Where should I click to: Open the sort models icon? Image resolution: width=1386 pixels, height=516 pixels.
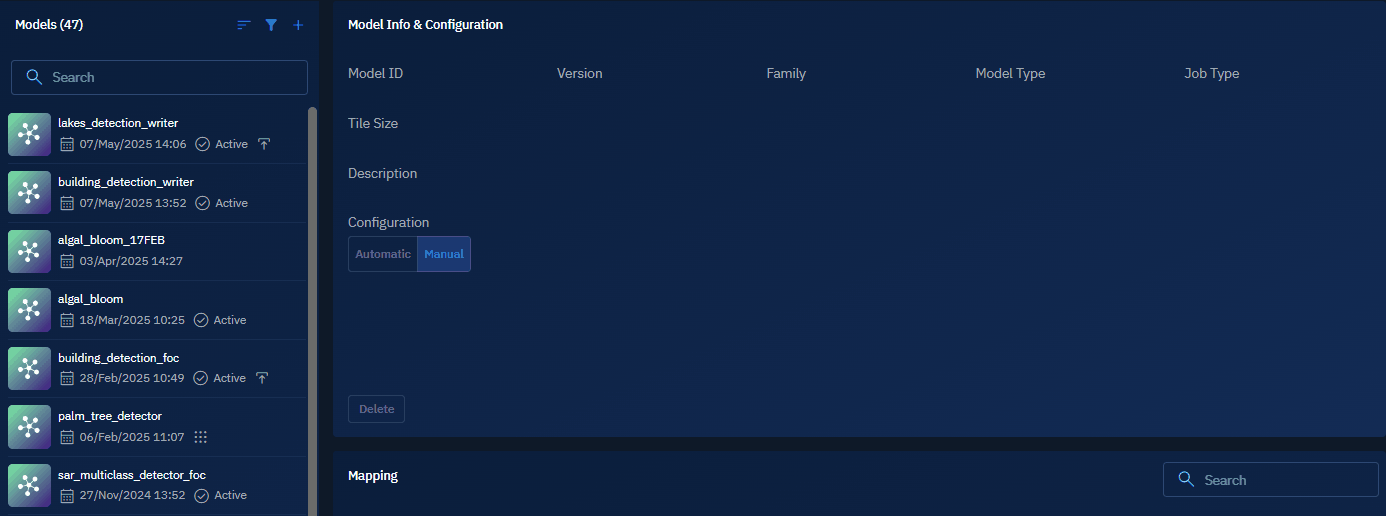[x=243, y=25]
